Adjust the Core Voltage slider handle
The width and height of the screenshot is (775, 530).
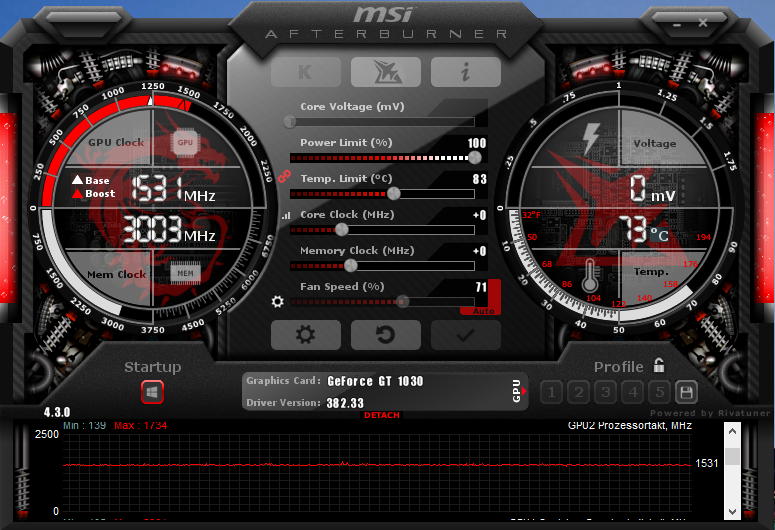click(290, 121)
